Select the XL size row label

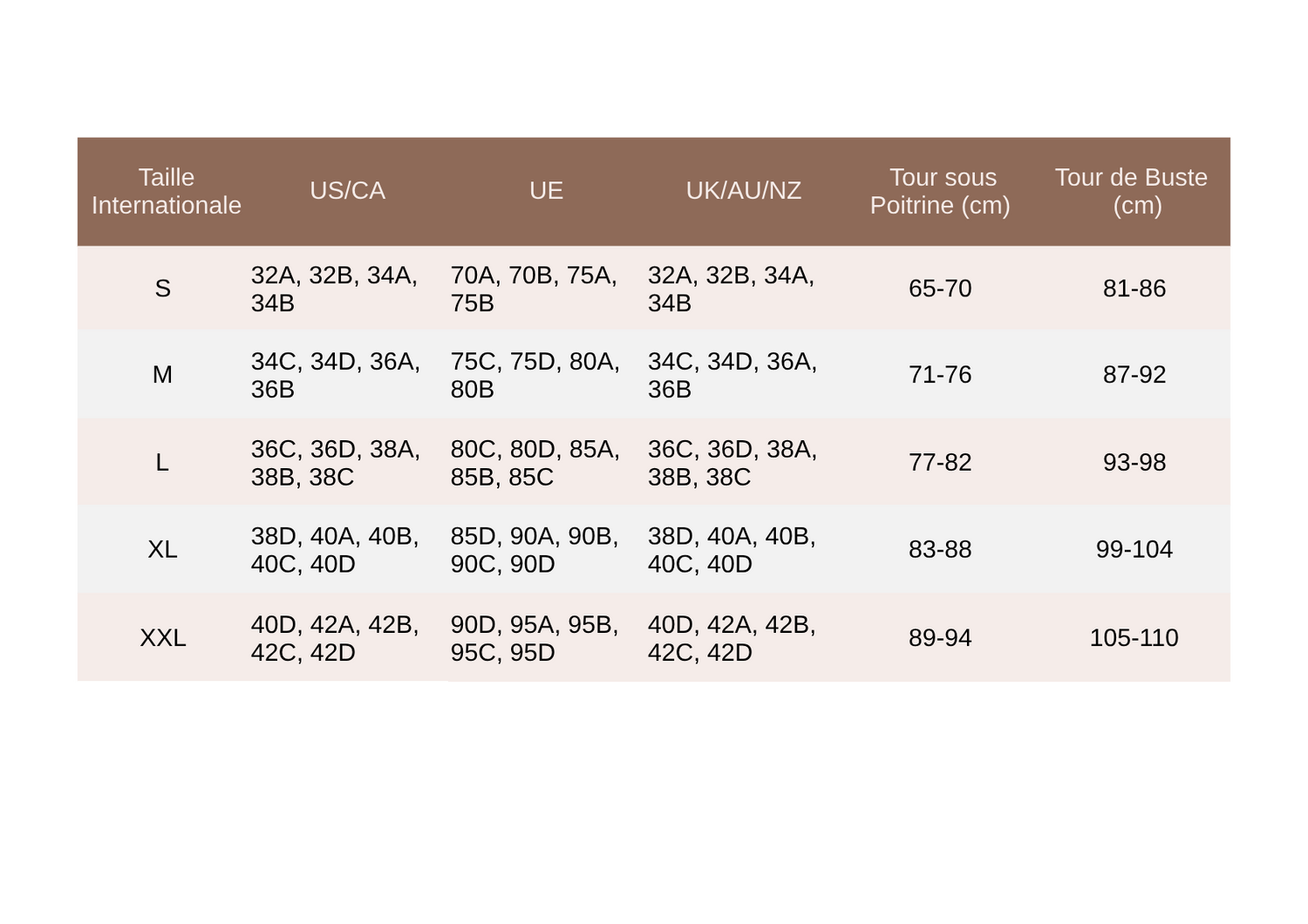click(x=162, y=549)
